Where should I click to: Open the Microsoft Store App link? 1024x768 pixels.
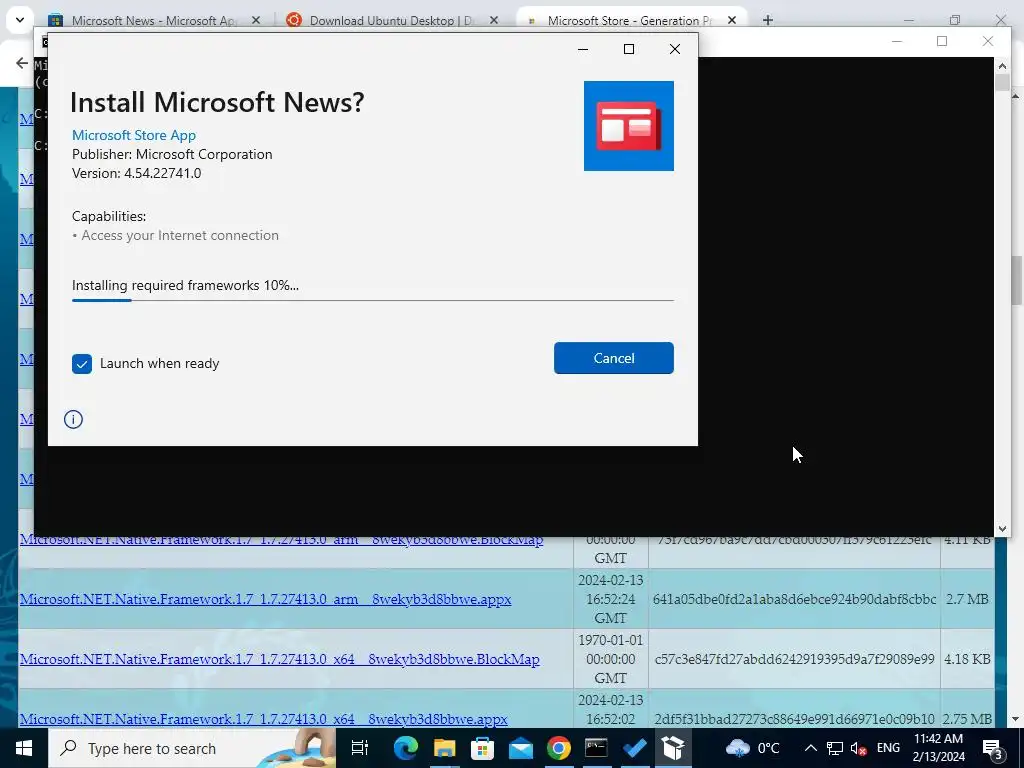pos(134,135)
